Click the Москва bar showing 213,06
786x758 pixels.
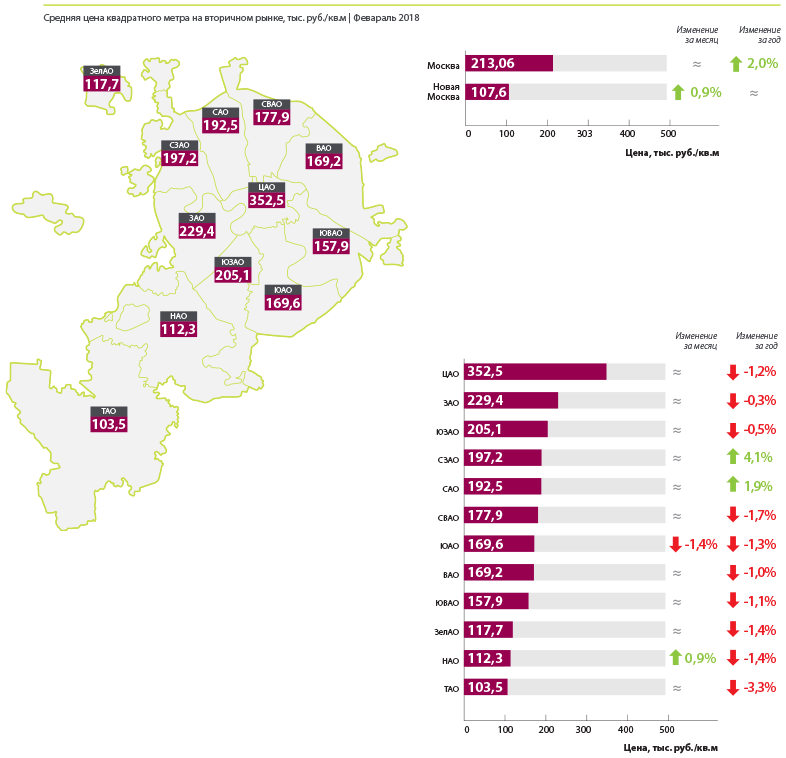coord(509,63)
